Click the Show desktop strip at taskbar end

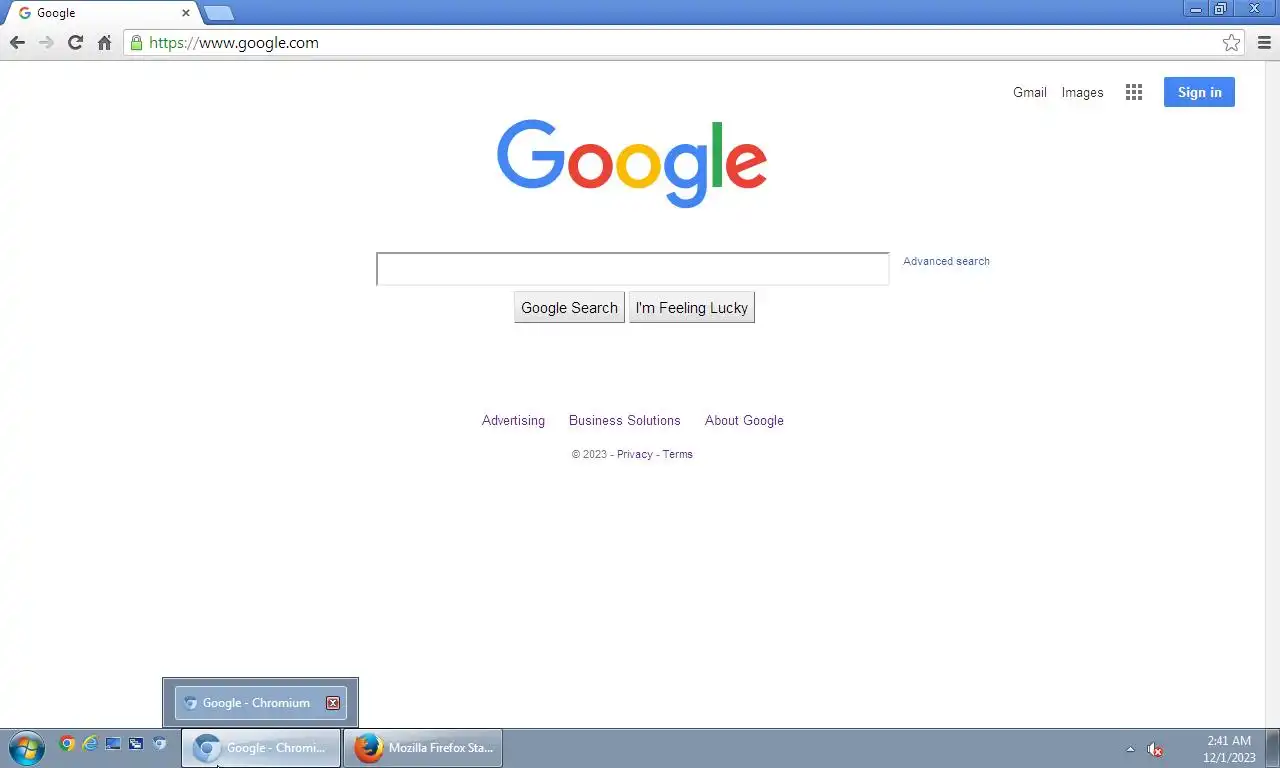[x=1272, y=748]
